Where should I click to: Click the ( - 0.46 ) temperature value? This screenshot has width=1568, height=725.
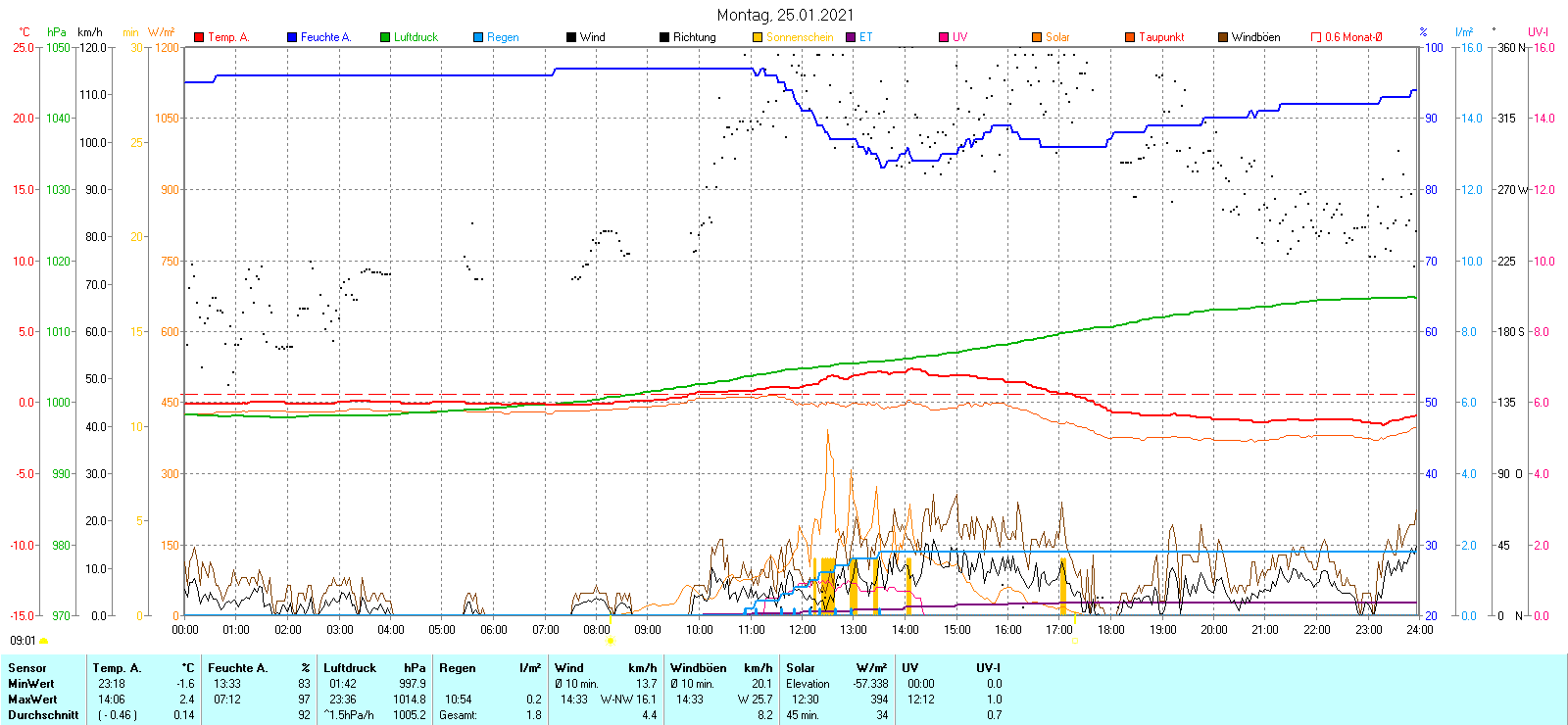coord(117,715)
